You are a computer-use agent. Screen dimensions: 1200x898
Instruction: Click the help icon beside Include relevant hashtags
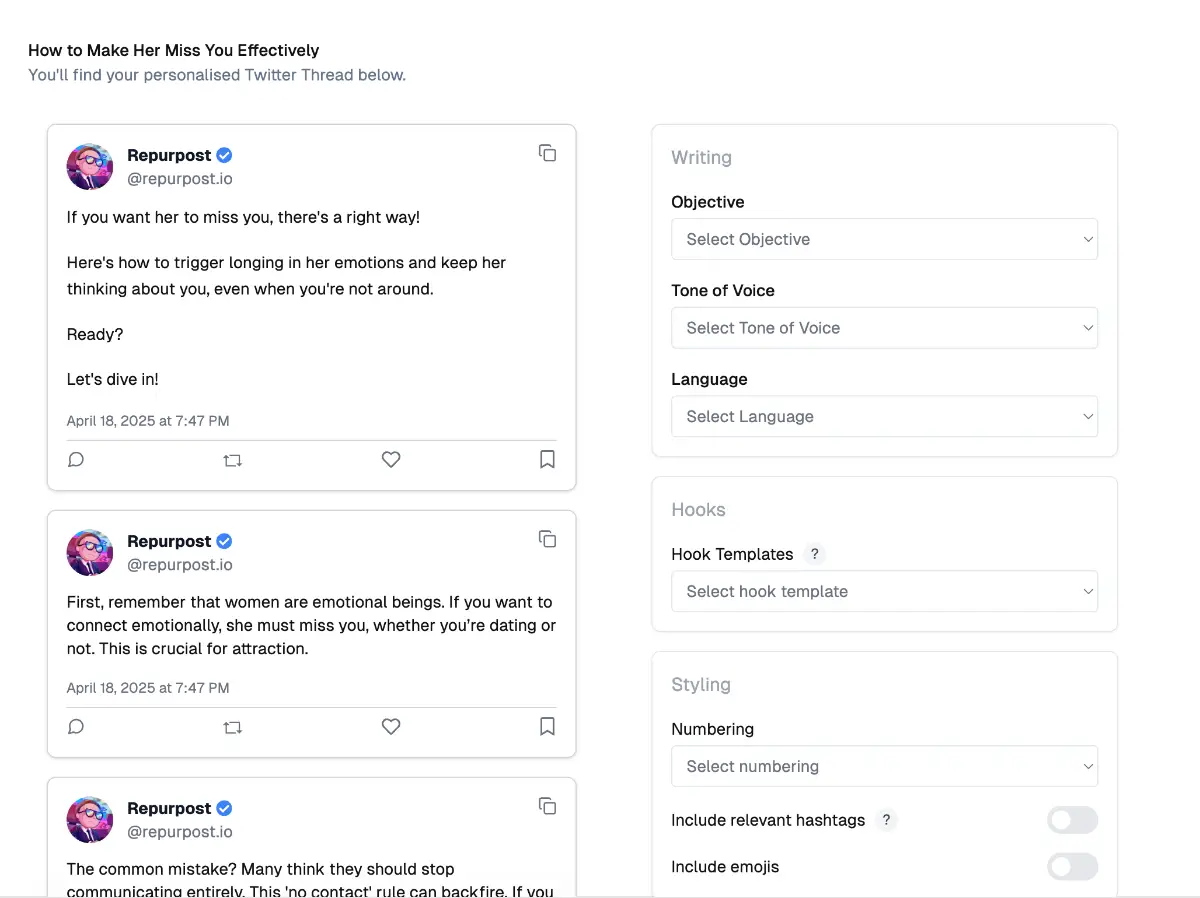(x=886, y=821)
